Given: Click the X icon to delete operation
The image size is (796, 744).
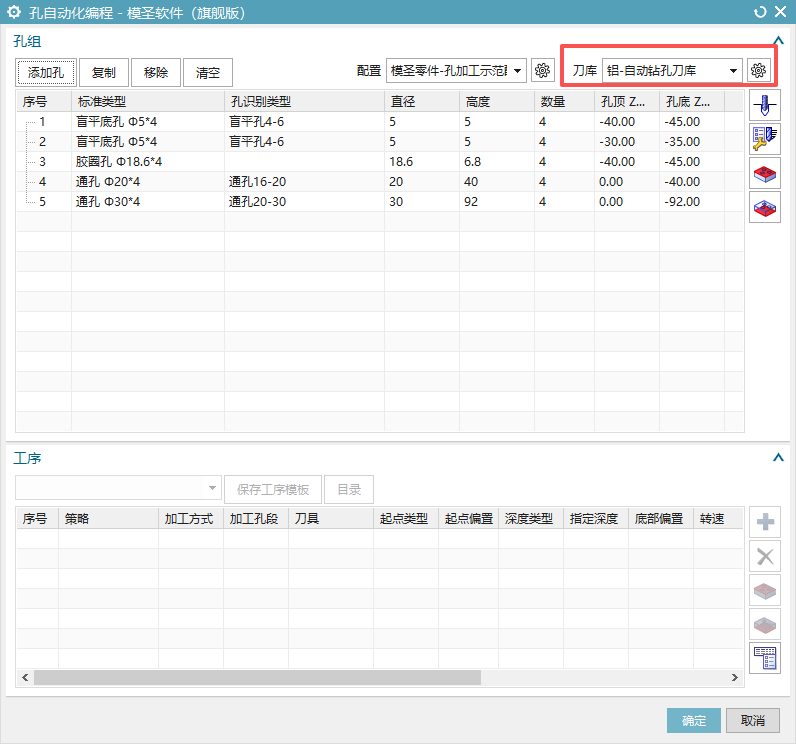Looking at the screenshot, I should click(x=765, y=556).
